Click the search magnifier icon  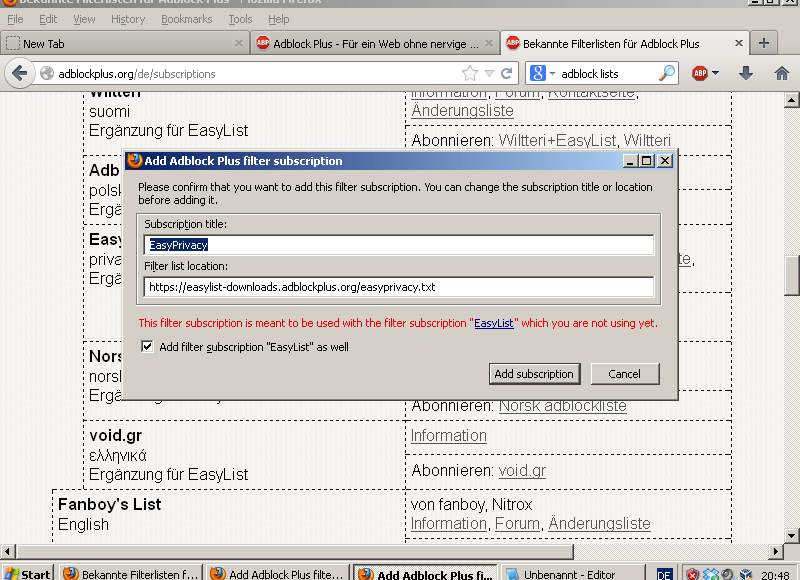click(667, 73)
